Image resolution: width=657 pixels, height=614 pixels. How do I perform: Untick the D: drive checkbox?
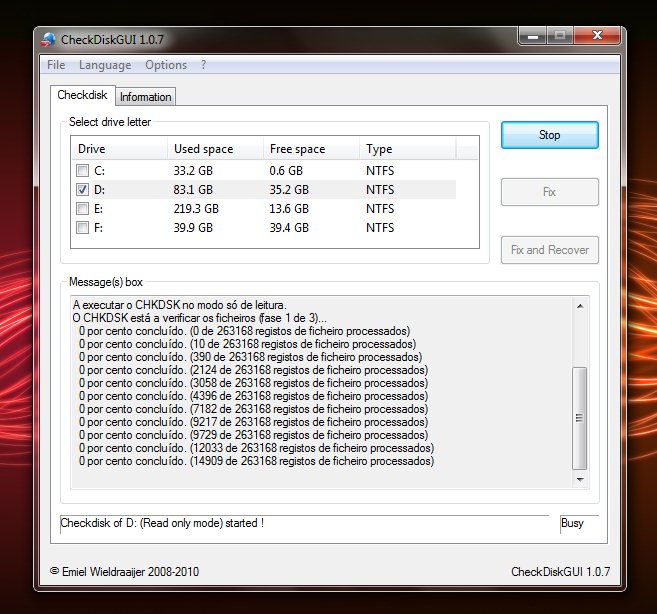(x=82, y=189)
